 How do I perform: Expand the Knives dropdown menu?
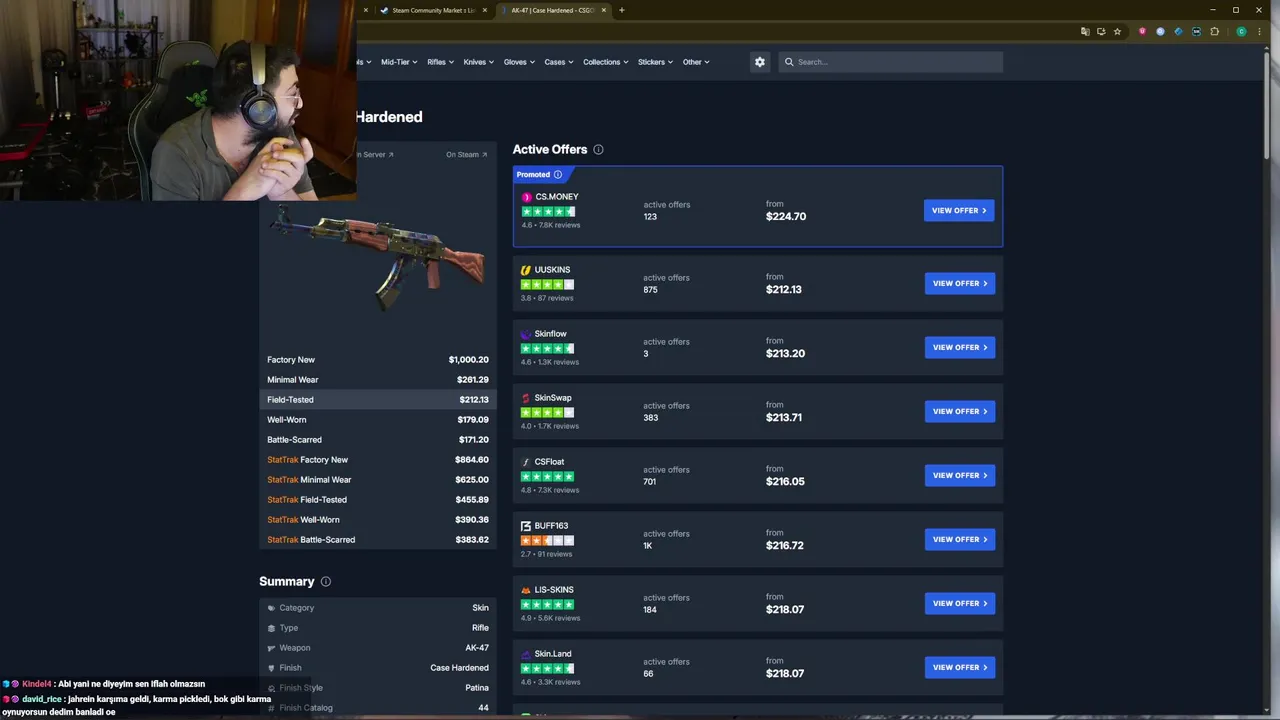pyautogui.click(x=478, y=62)
